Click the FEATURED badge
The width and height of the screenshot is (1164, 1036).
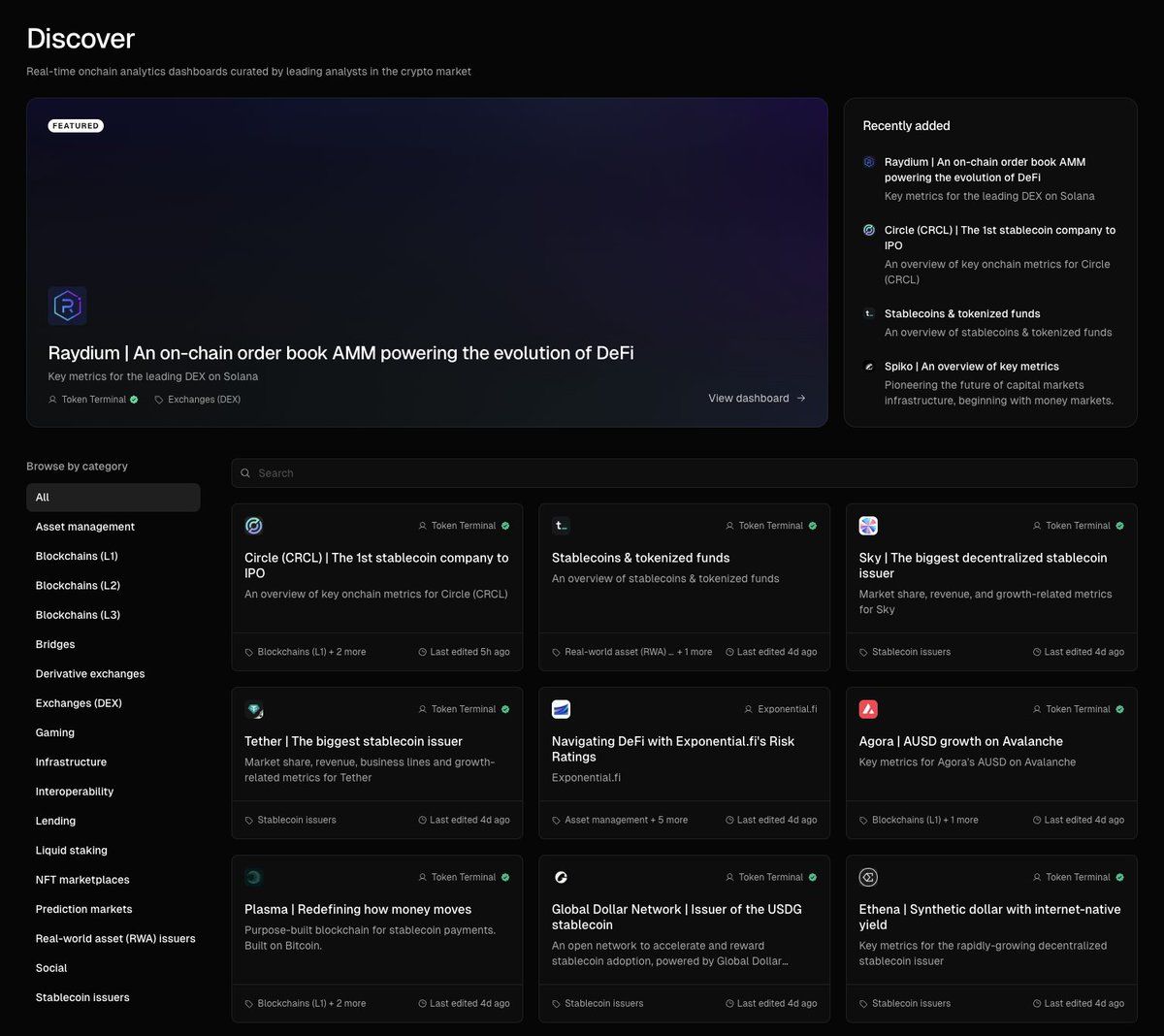tap(76, 126)
